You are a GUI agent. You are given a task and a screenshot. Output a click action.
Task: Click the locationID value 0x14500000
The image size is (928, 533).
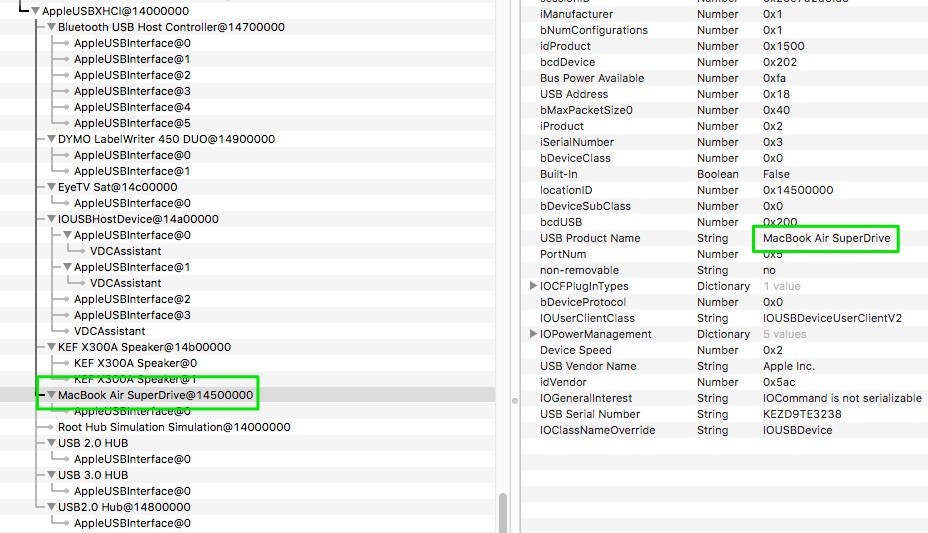[x=798, y=189]
